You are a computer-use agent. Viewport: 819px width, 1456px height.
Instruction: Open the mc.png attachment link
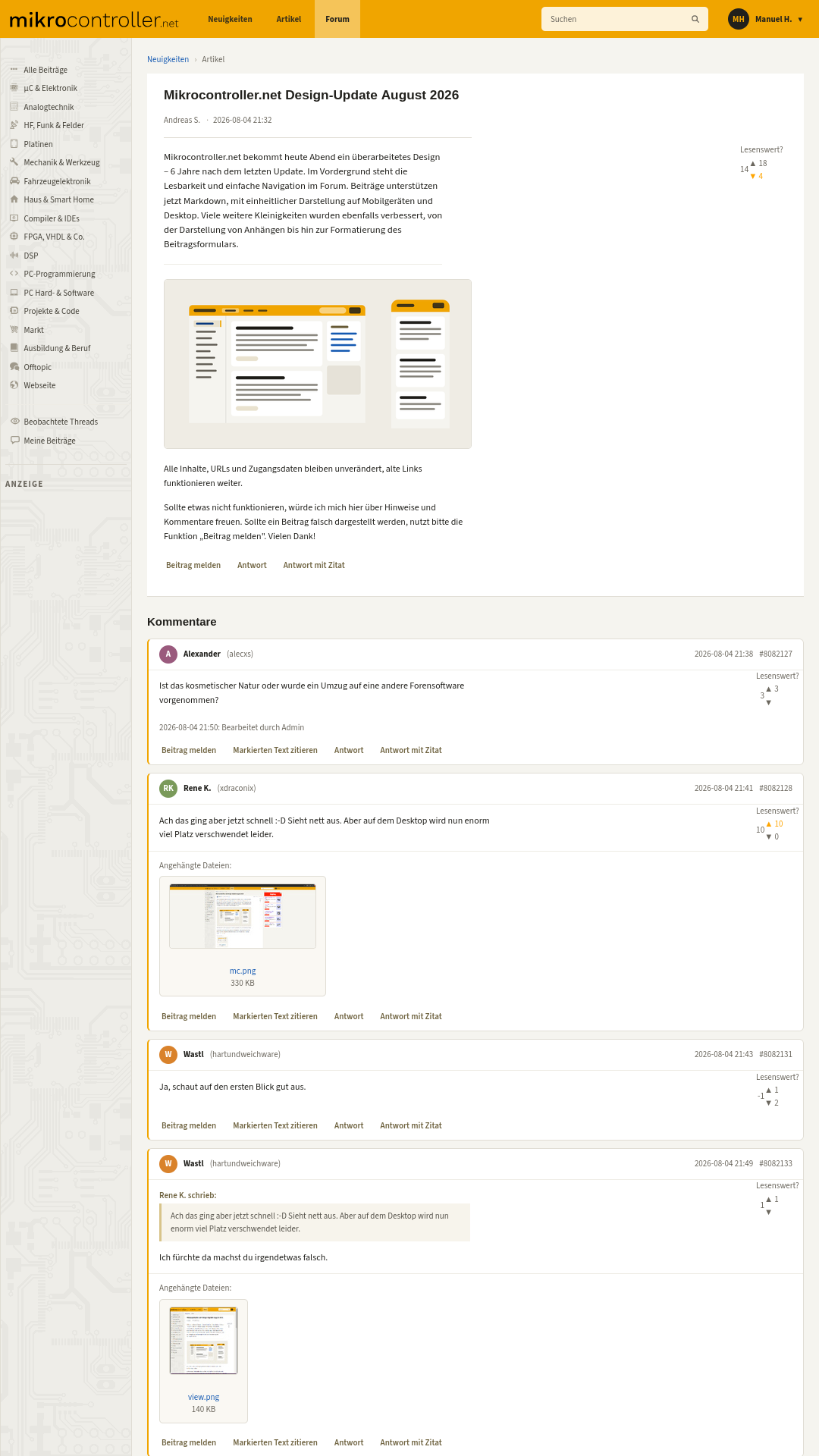tap(243, 971)
